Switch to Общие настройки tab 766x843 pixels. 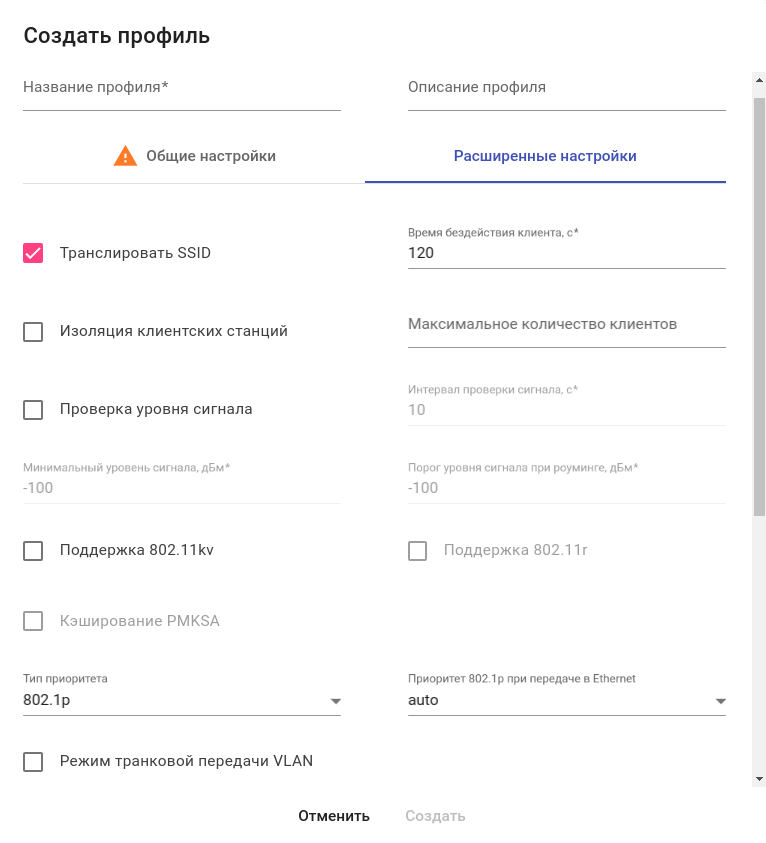coord(194,157)
